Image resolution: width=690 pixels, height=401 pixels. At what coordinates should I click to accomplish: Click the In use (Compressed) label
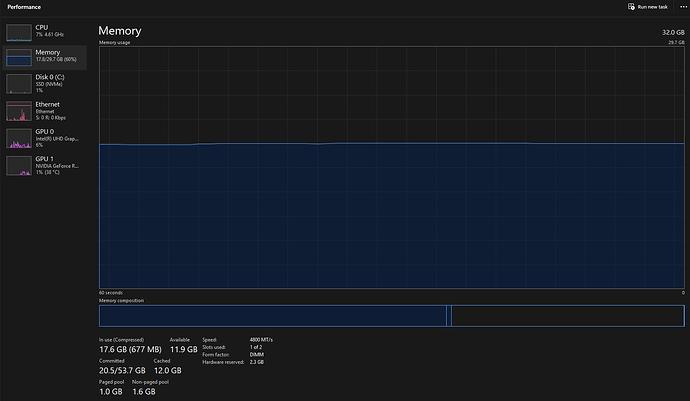pyautogui.click(x=121, y=340)
